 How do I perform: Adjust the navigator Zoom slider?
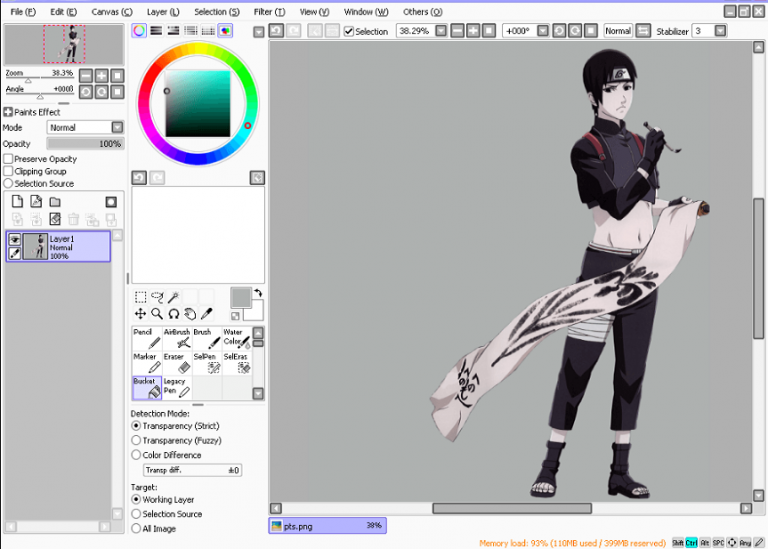point(39,78)
